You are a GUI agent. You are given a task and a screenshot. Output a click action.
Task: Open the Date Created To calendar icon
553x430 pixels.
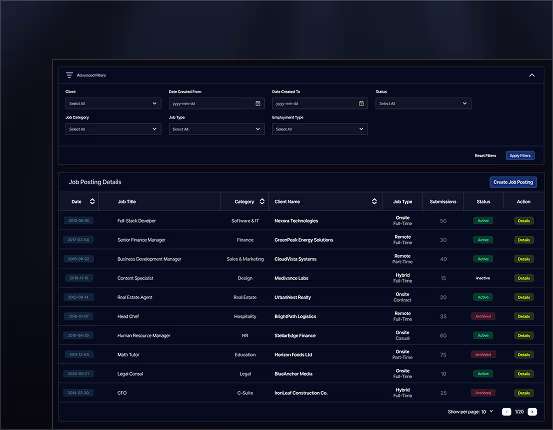click(361, 103)
